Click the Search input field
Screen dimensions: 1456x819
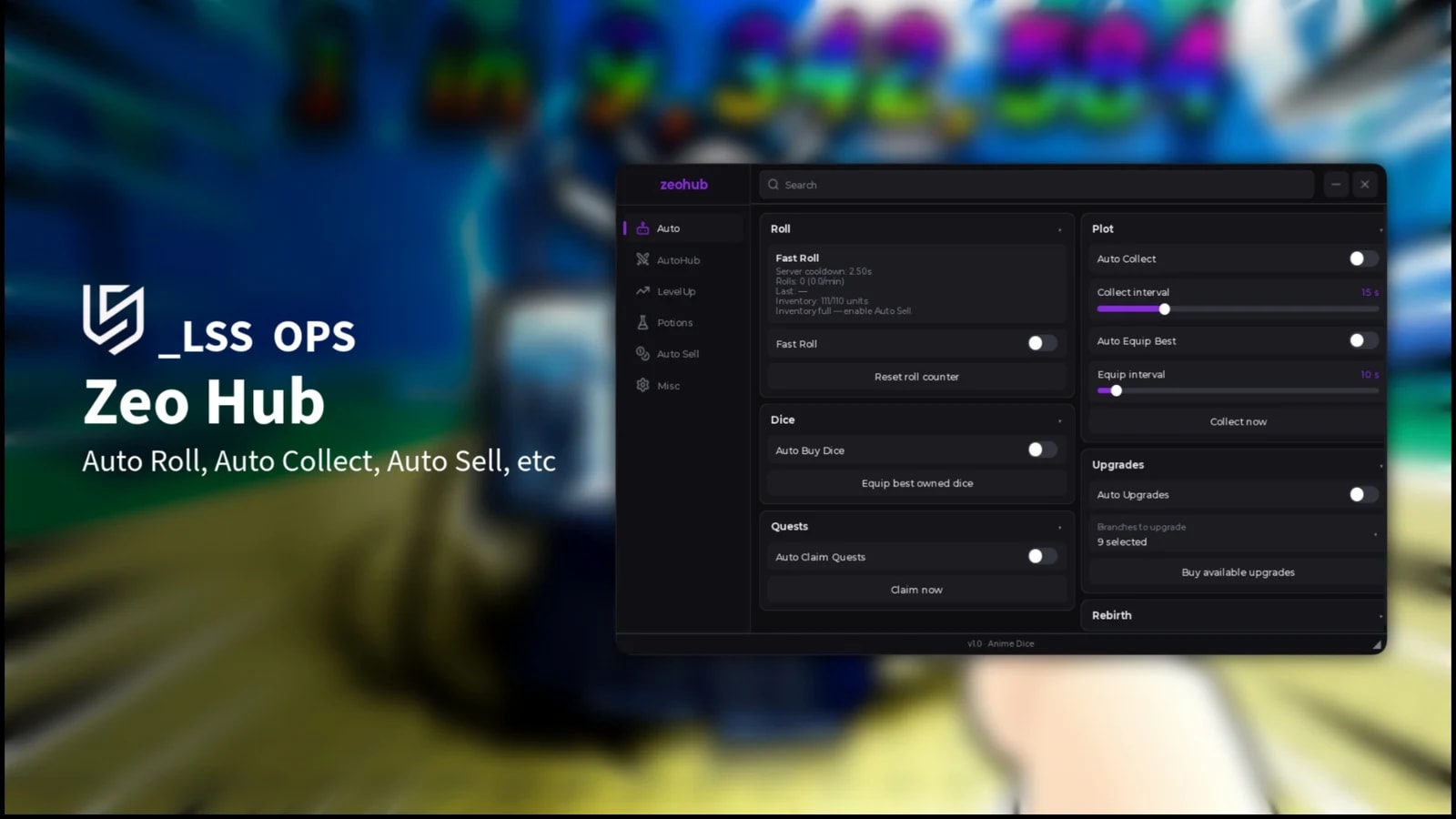point(1036,184)
